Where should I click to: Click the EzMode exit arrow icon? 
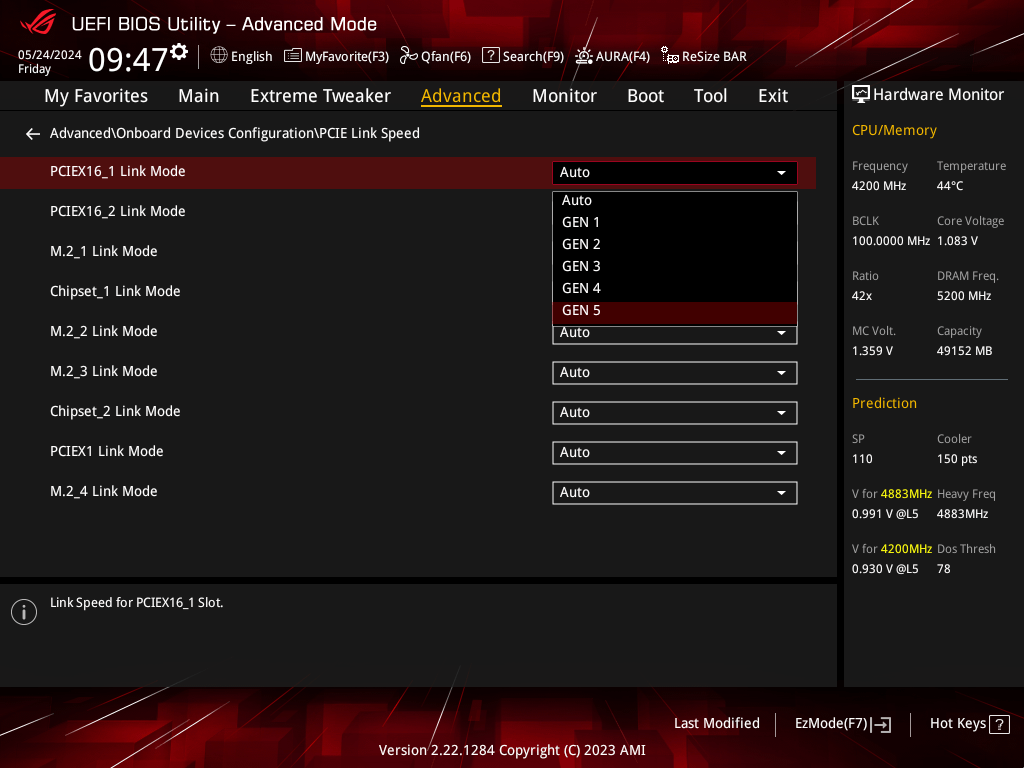(881, 724)
